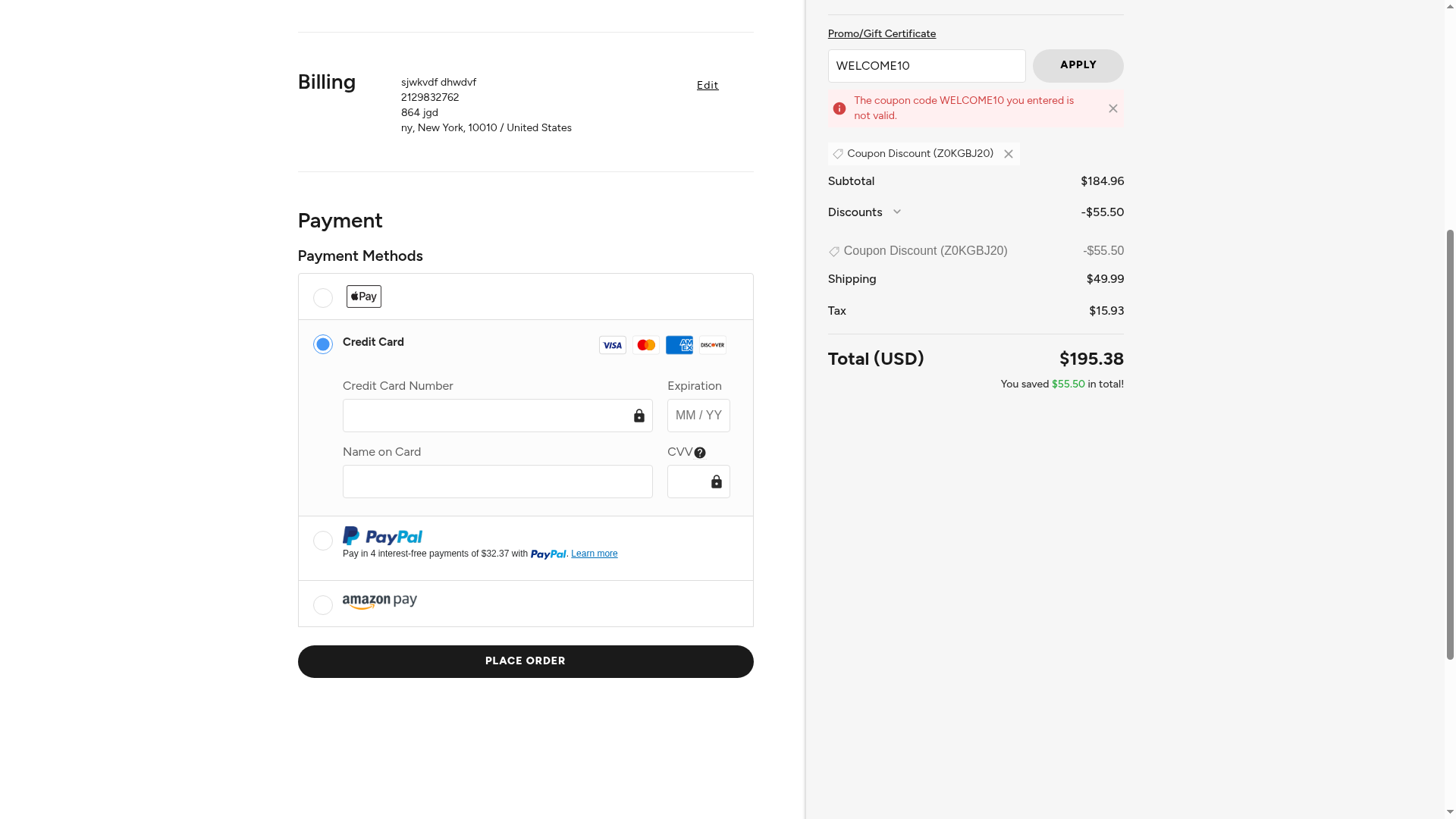Click the Discover card icon
Image resolution: width=1456 pixels, height=819 pixels.
point(712,345)
